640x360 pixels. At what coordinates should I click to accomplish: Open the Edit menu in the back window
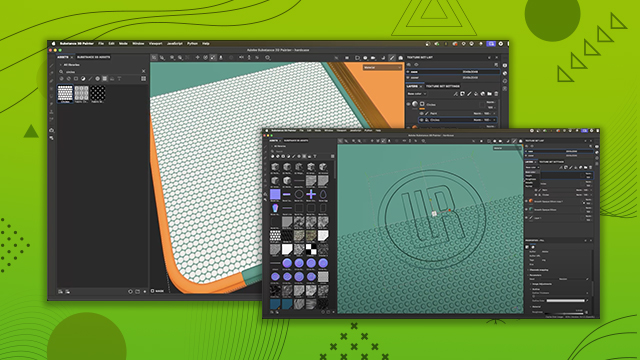tap(111, 43)
